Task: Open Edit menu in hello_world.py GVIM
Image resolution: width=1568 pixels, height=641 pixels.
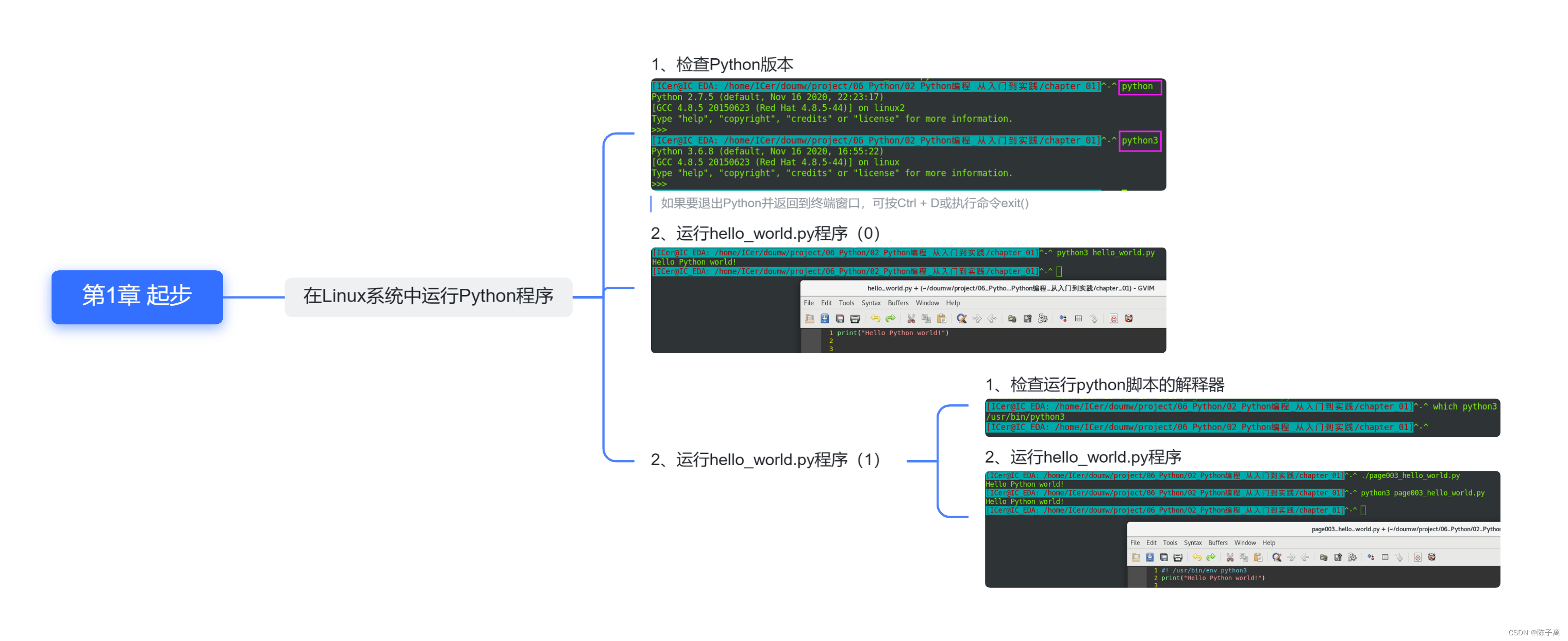Action: coord(826,303)
